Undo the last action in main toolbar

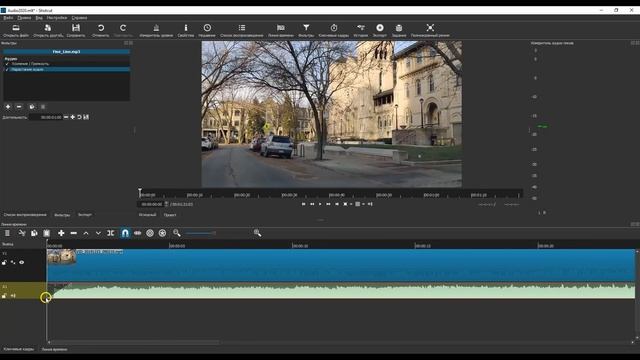(100, 28)
